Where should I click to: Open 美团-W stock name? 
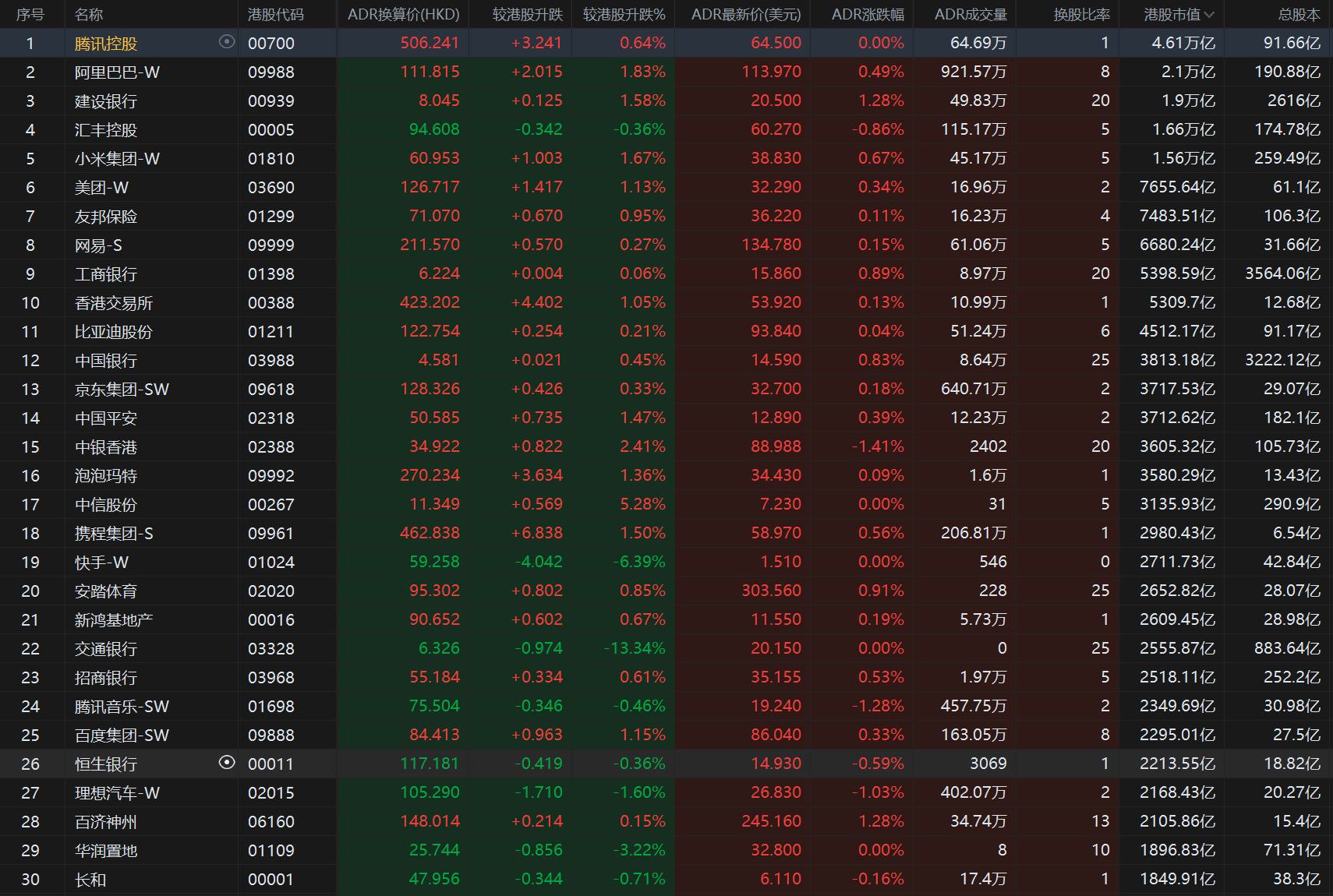pos(101,188)
